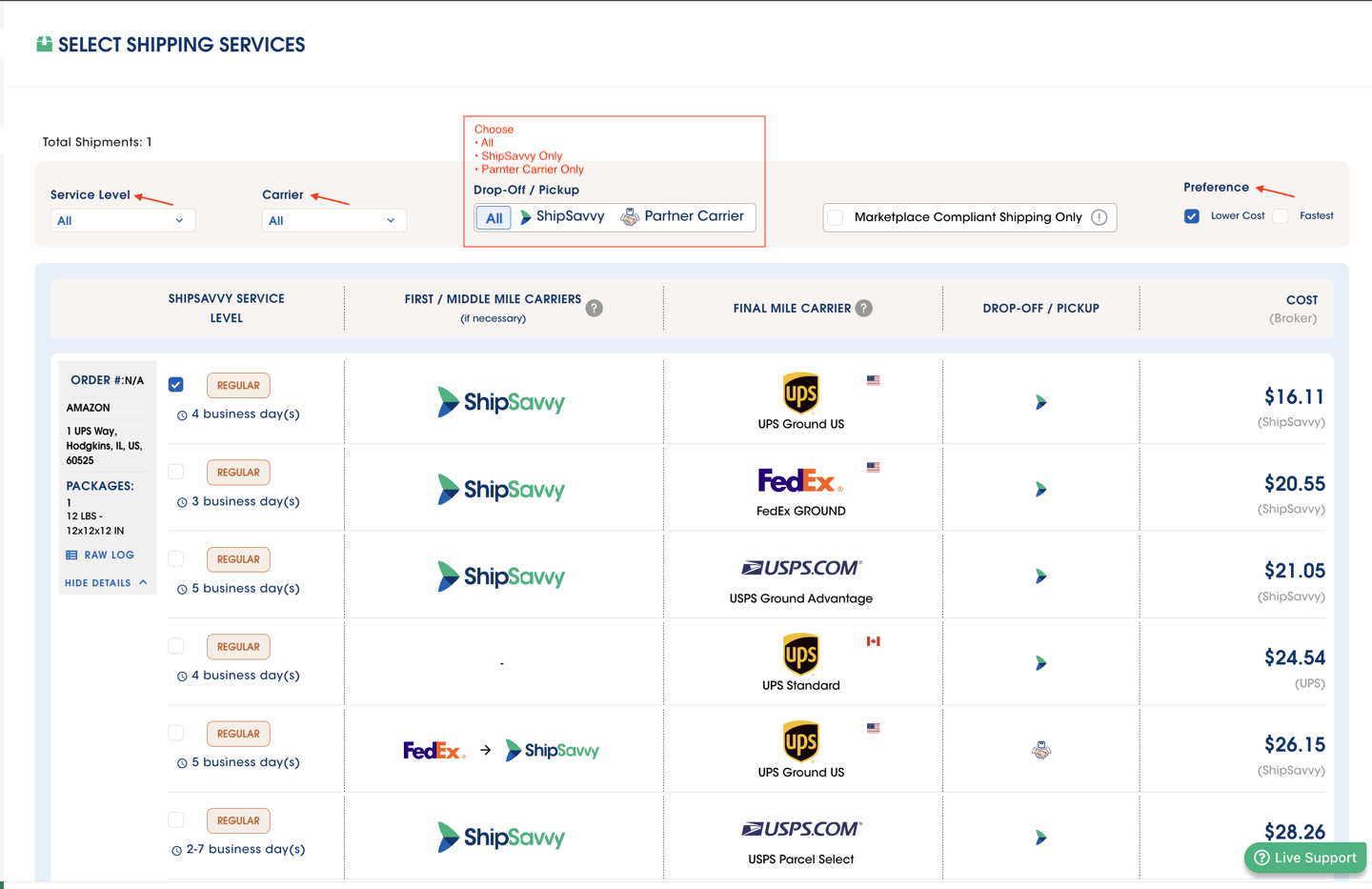This screenshot has height=889, width=1372.
Task: Click the ShipSavvy logo in the $16.11 row
Action: pos(501,402)
